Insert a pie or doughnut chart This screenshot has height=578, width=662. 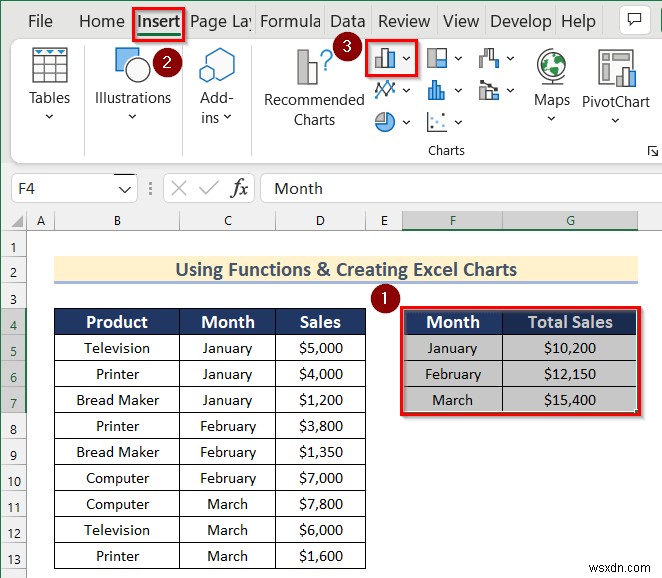(x=385, y=122)
